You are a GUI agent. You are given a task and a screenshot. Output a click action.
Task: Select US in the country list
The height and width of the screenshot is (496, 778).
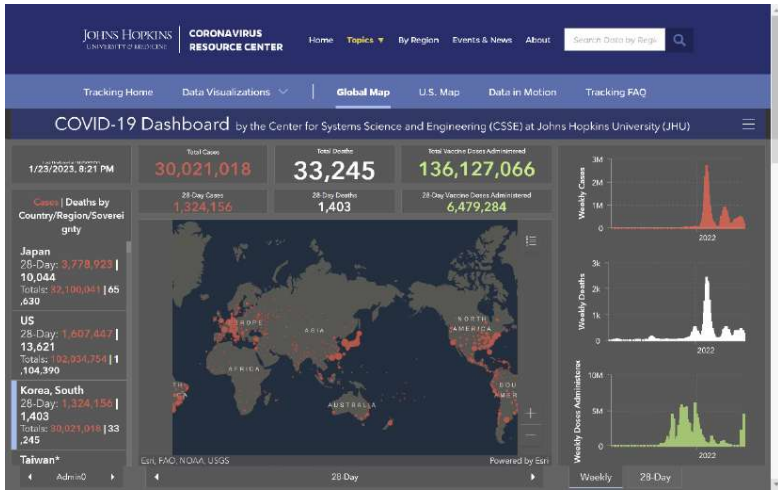click(69, 345)
